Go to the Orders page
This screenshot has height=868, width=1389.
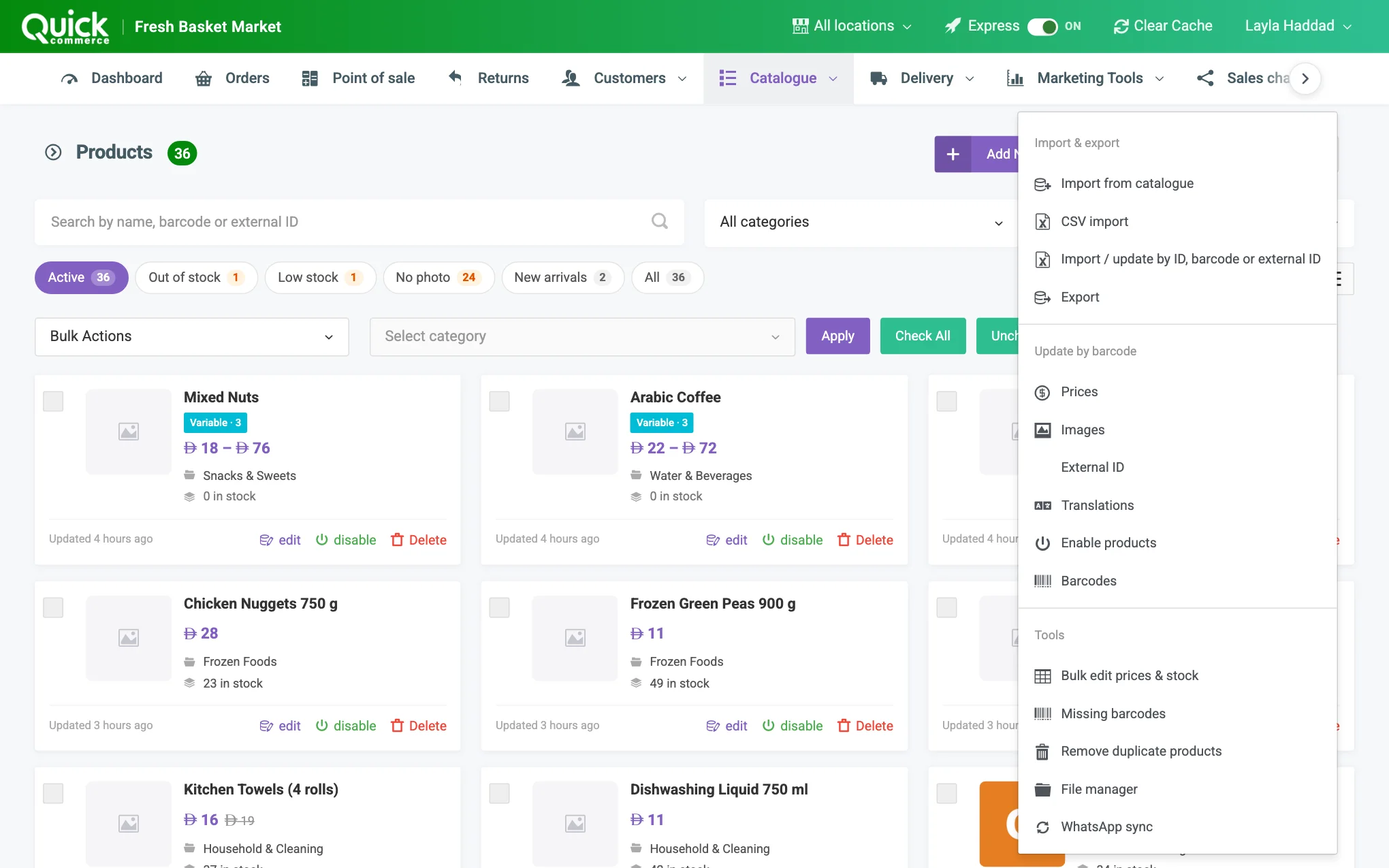pyautogui.click(x=232, y=78)
